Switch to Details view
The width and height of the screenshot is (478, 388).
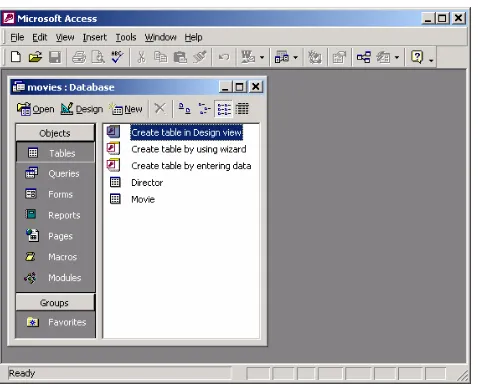[x=242, y=109]
